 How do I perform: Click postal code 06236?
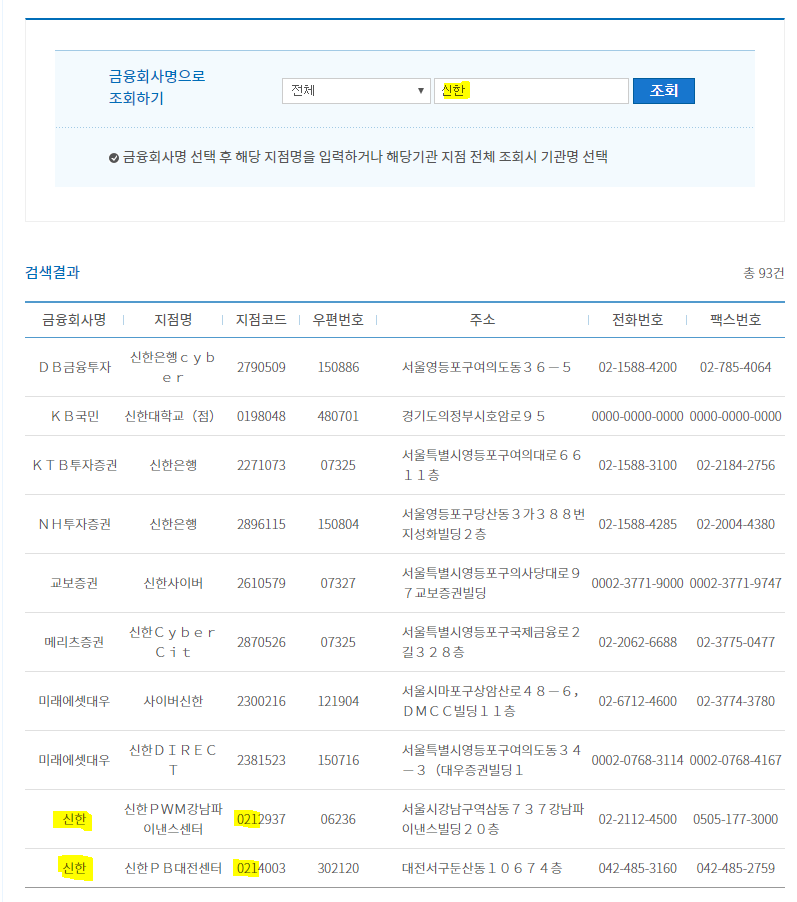point(338,819)
